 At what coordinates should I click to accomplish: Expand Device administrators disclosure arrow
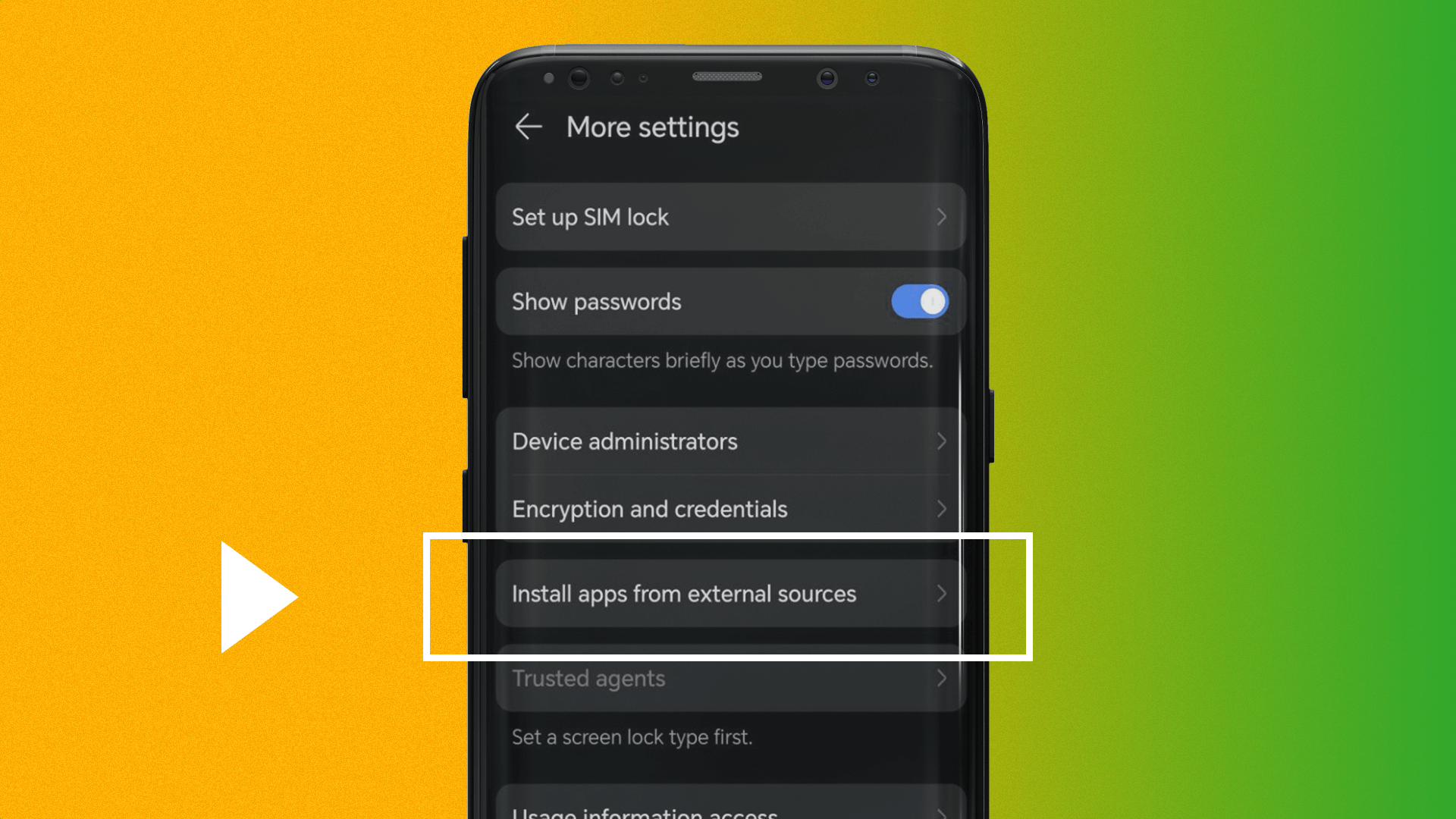pyautogui.click(x=940, y=441)
